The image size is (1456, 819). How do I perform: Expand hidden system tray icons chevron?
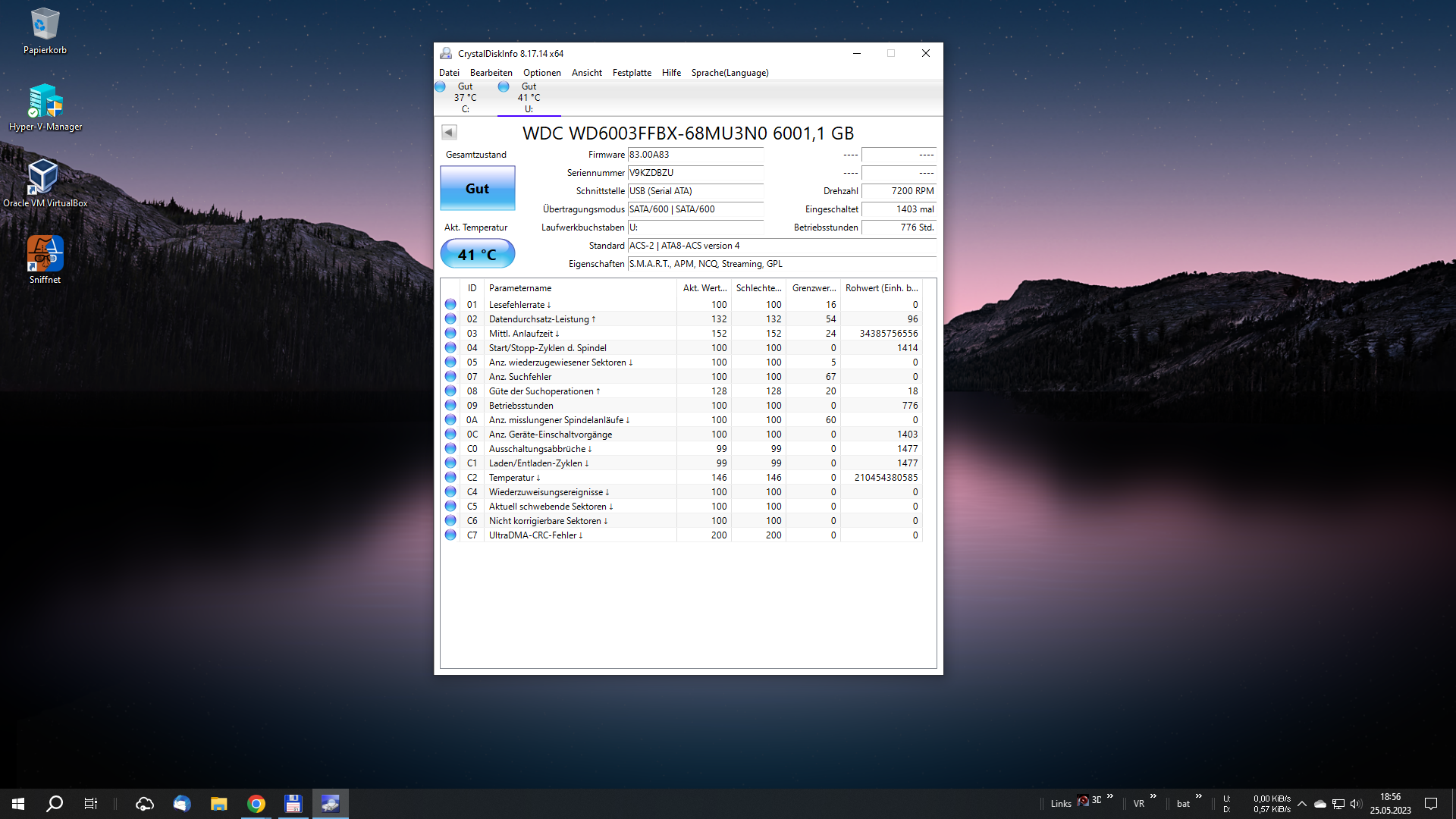click(1302, 804)
